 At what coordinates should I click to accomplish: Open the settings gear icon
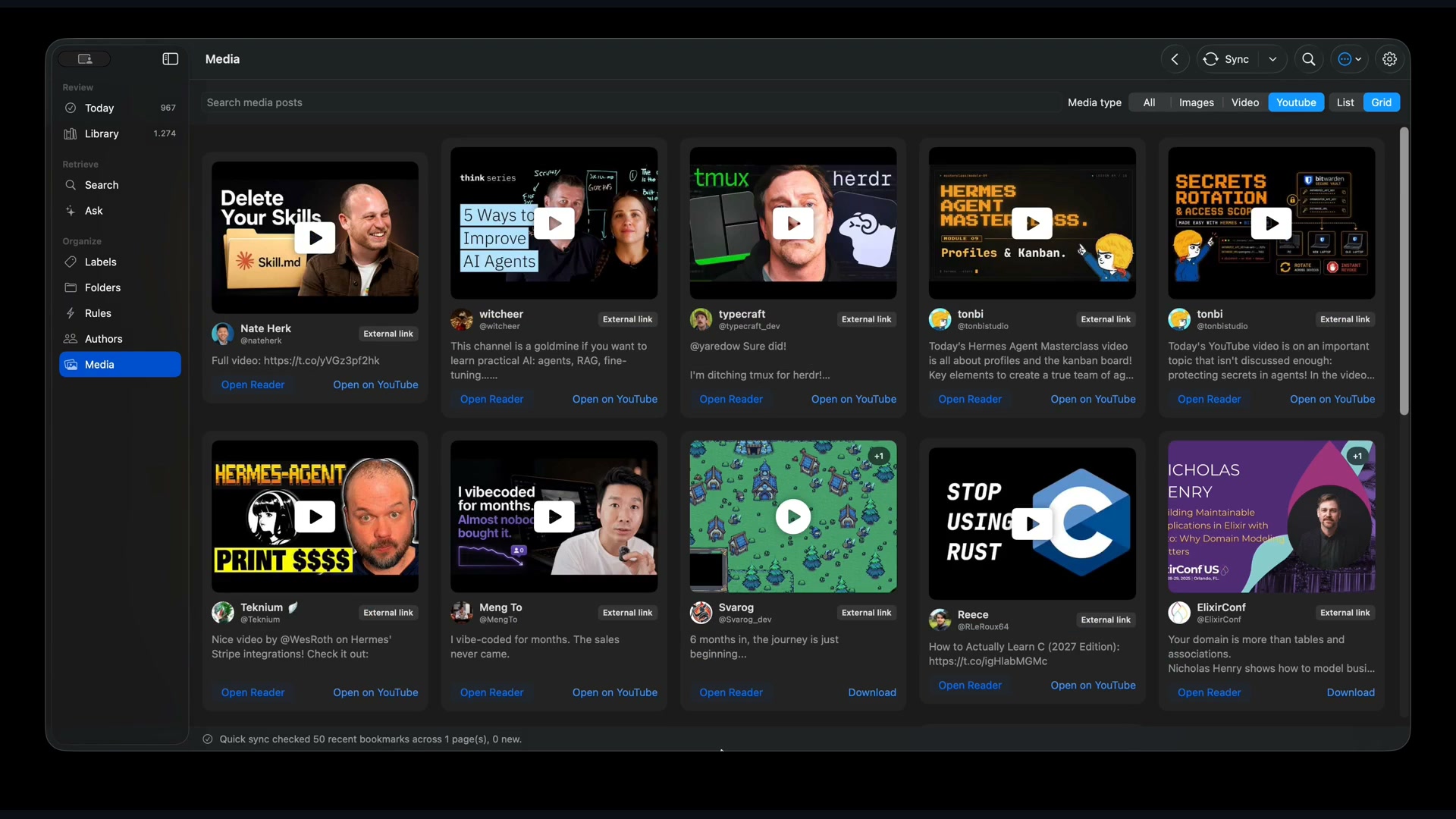(x=1389, y=59)
